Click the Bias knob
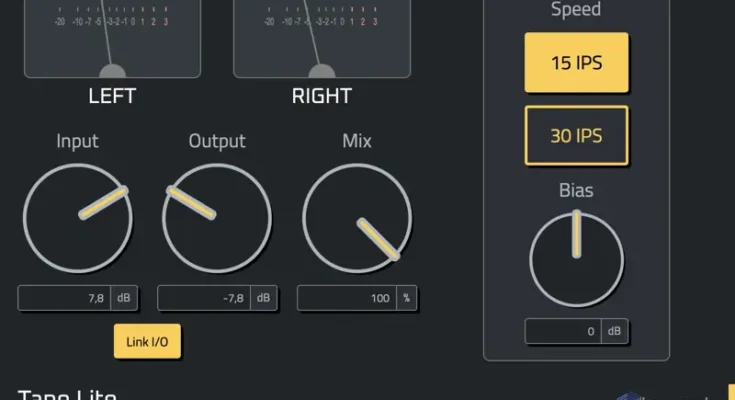This screenshot has width=735, height=400. tap(577, 260)
